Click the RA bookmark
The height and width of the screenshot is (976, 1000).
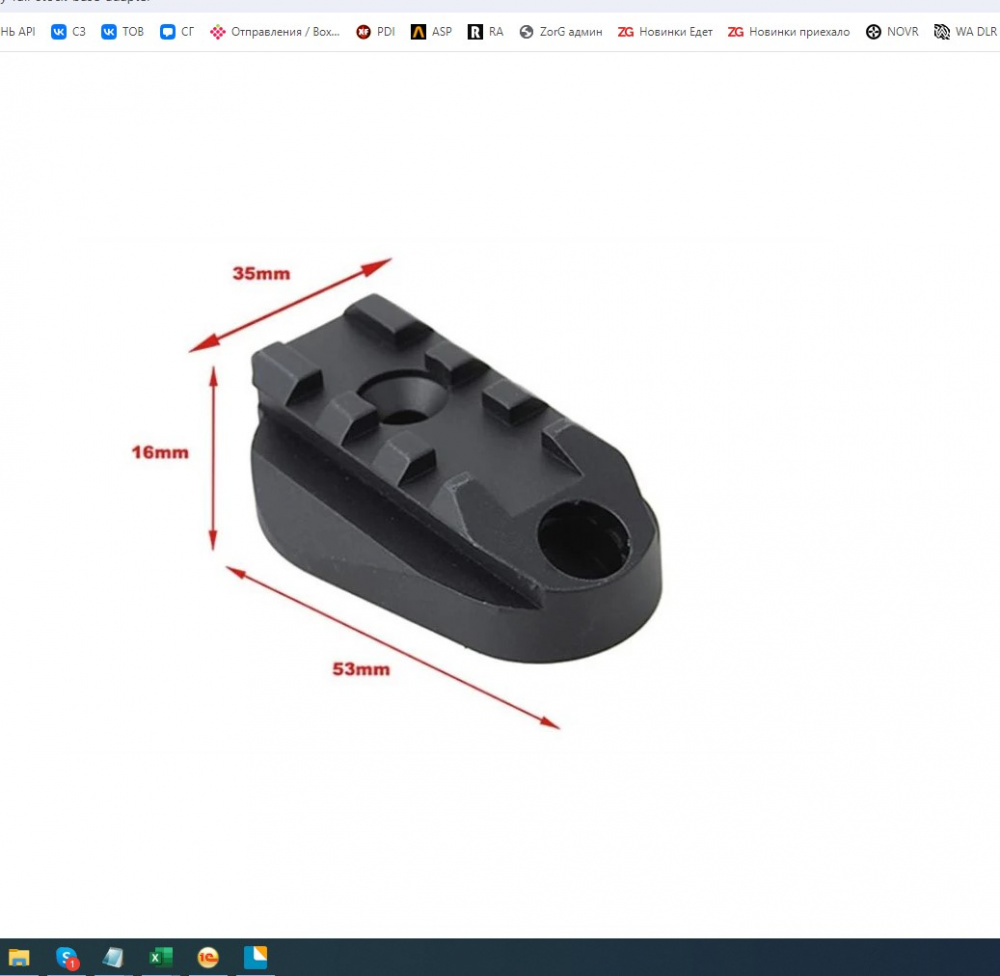486,32
